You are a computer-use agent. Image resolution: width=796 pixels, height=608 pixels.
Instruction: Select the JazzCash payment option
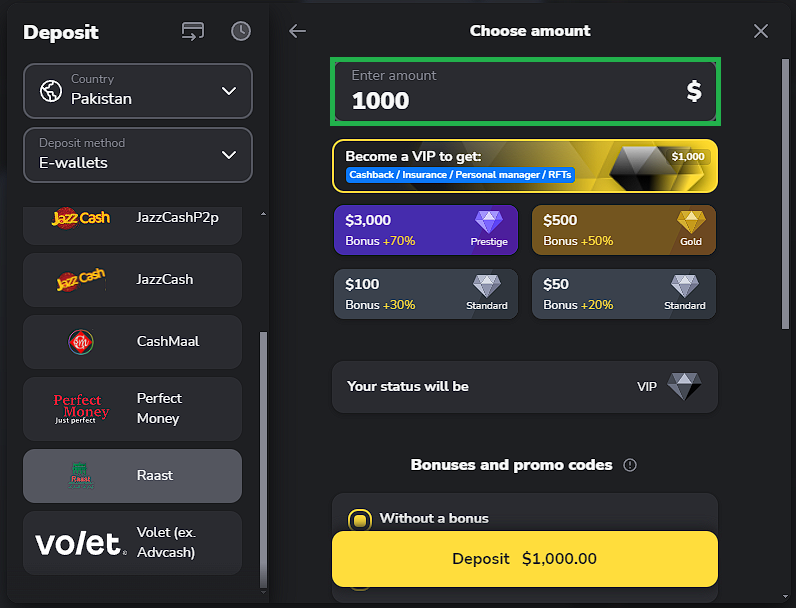(x=132, y=280)
